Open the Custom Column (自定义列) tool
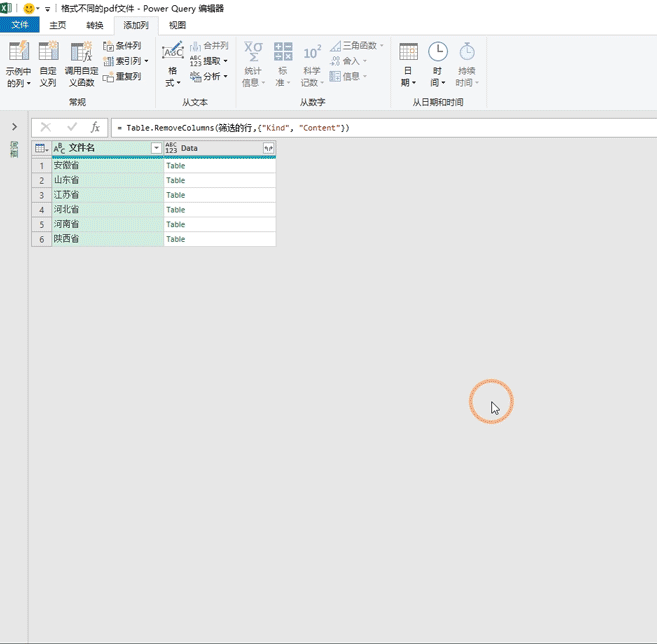This screenshot has width=657, height=644. click(x=48, y=64)
